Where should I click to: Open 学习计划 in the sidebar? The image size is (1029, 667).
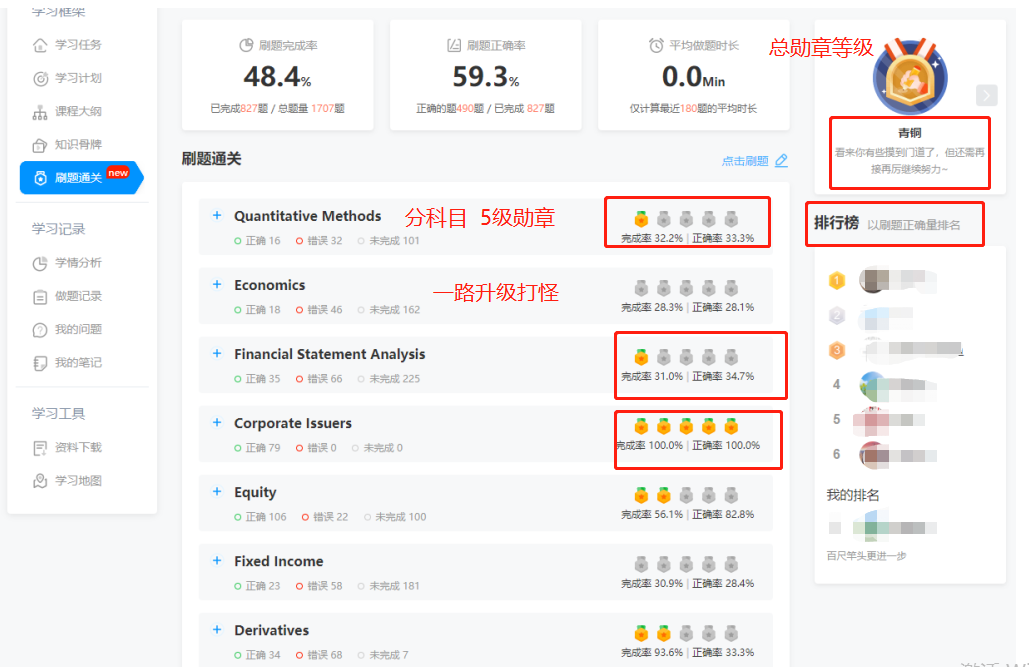[x=67, y=78]
